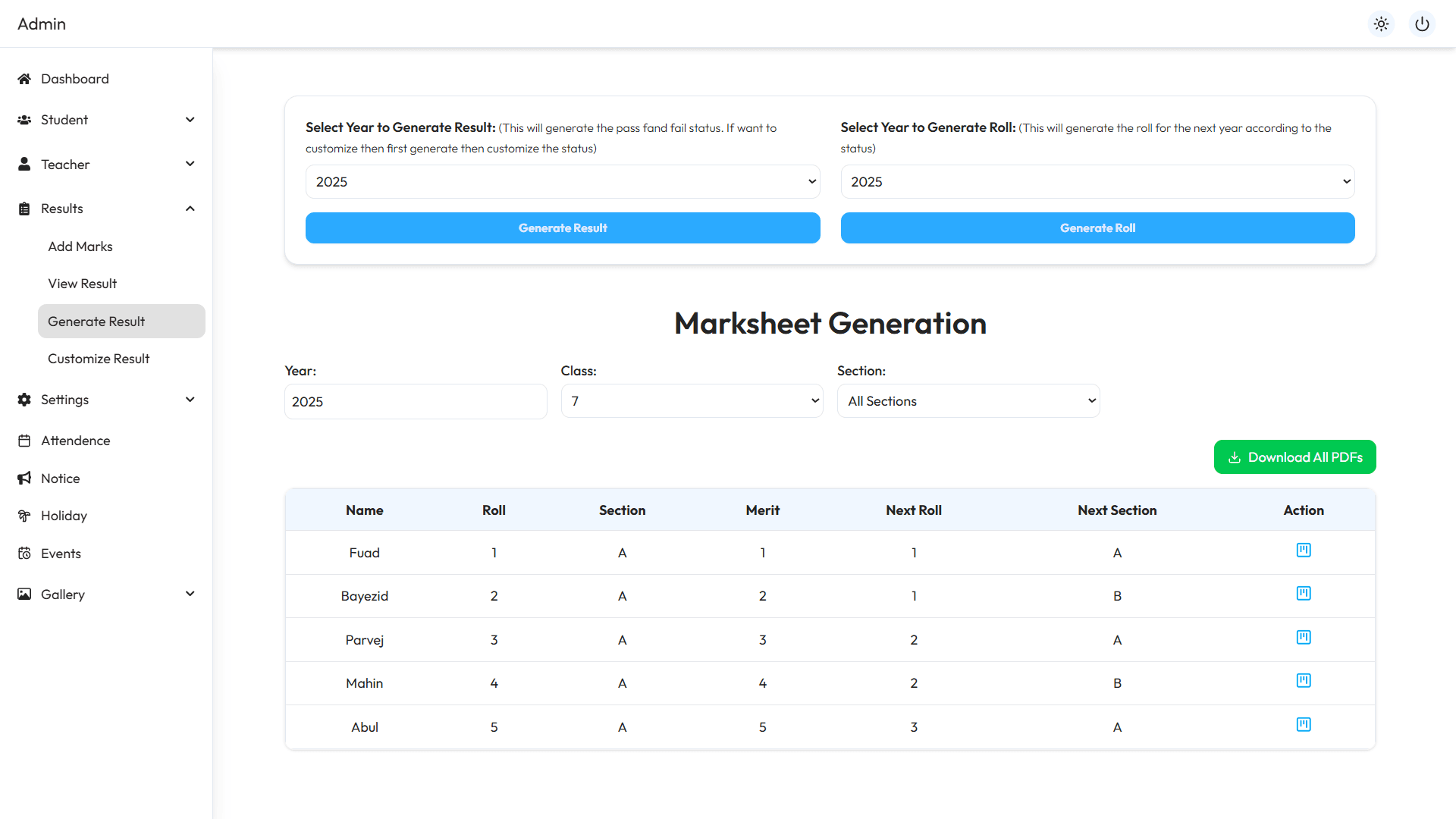Click the Results clipboard icon
Screen dimensions: 1456x819
point(24,209)
